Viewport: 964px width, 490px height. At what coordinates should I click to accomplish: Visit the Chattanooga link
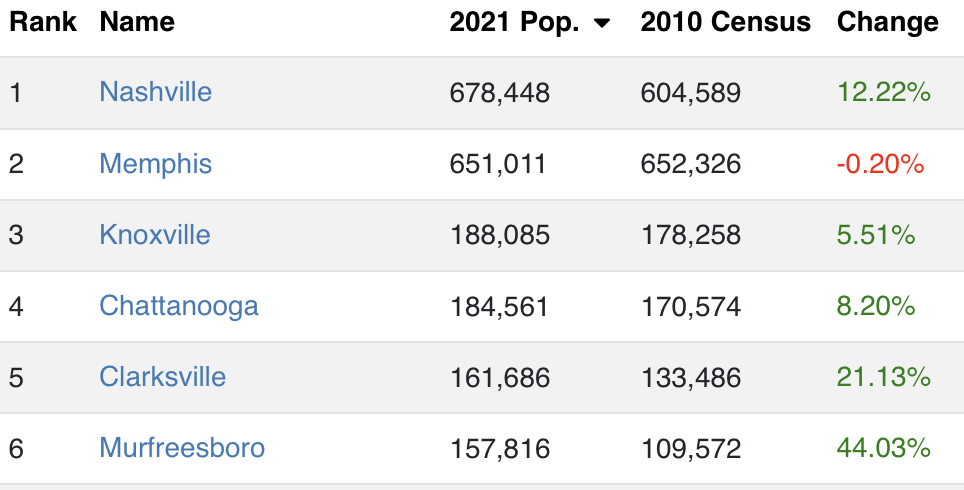179,306
